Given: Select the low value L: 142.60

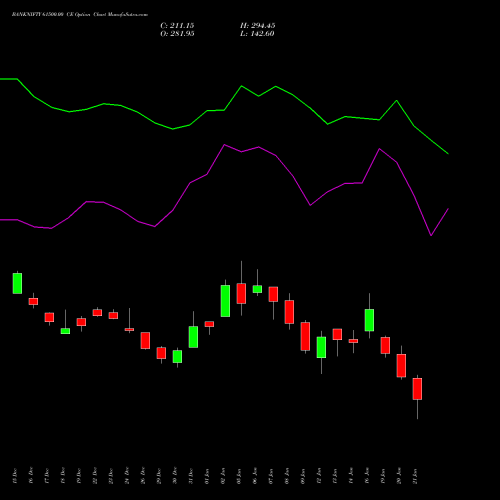Looking at the screenshot, I should [257, 34].
